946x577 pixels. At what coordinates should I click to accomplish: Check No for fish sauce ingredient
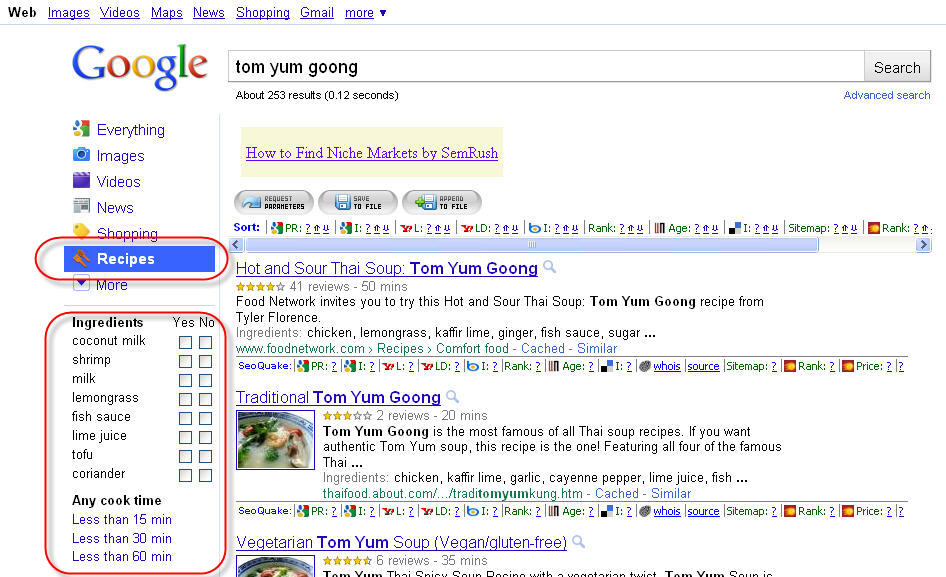pyautogui.click(x=206, y=418)
